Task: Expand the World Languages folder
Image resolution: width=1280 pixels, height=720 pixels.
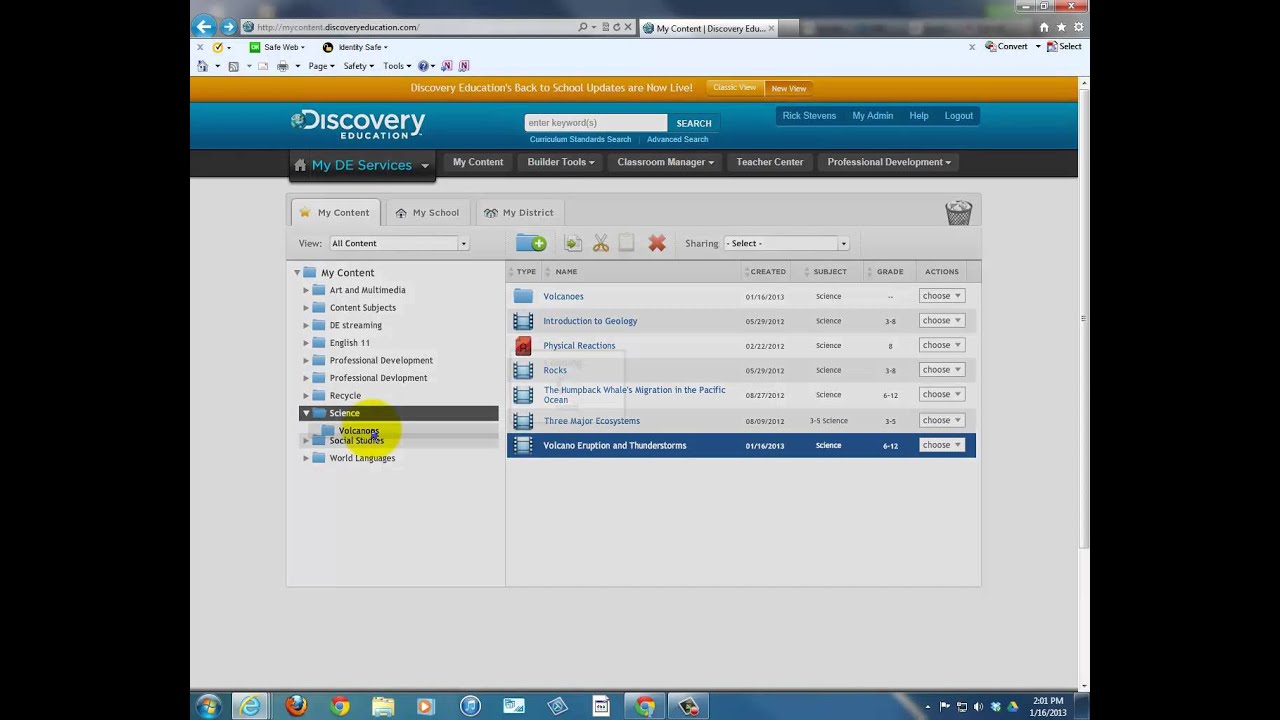Action: point(306,458)
